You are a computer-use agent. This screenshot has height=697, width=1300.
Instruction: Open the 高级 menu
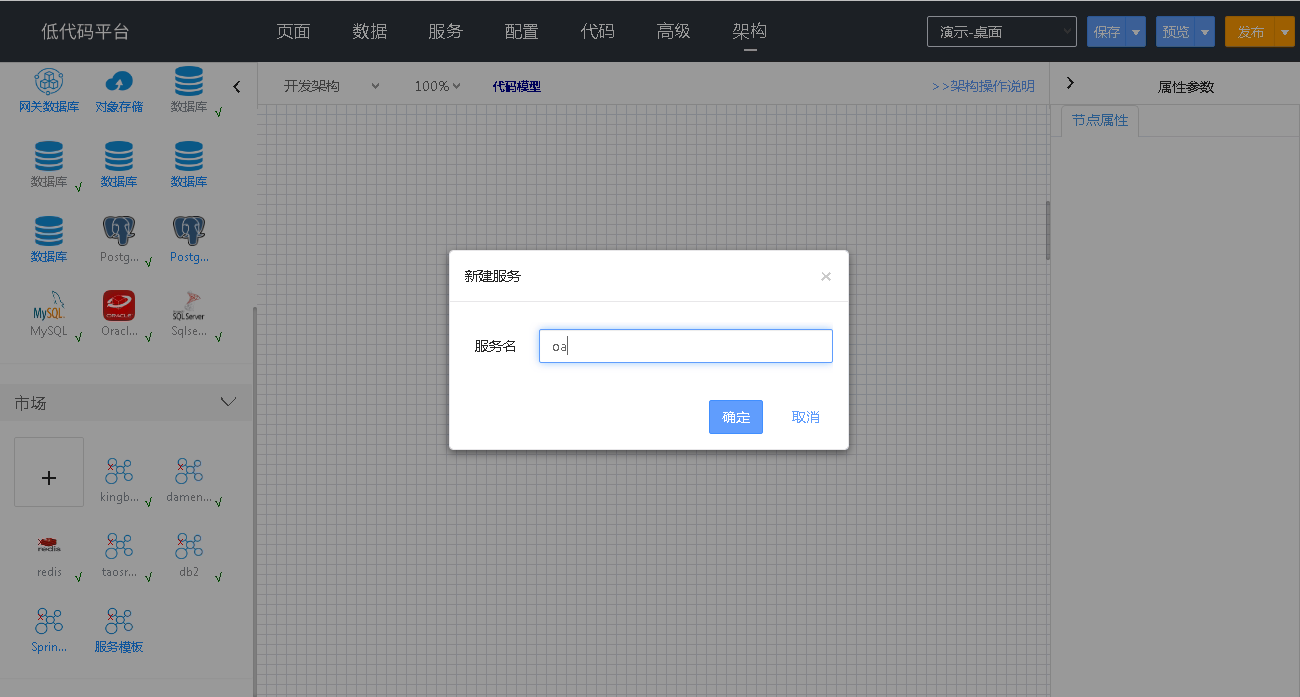point(674,31)
